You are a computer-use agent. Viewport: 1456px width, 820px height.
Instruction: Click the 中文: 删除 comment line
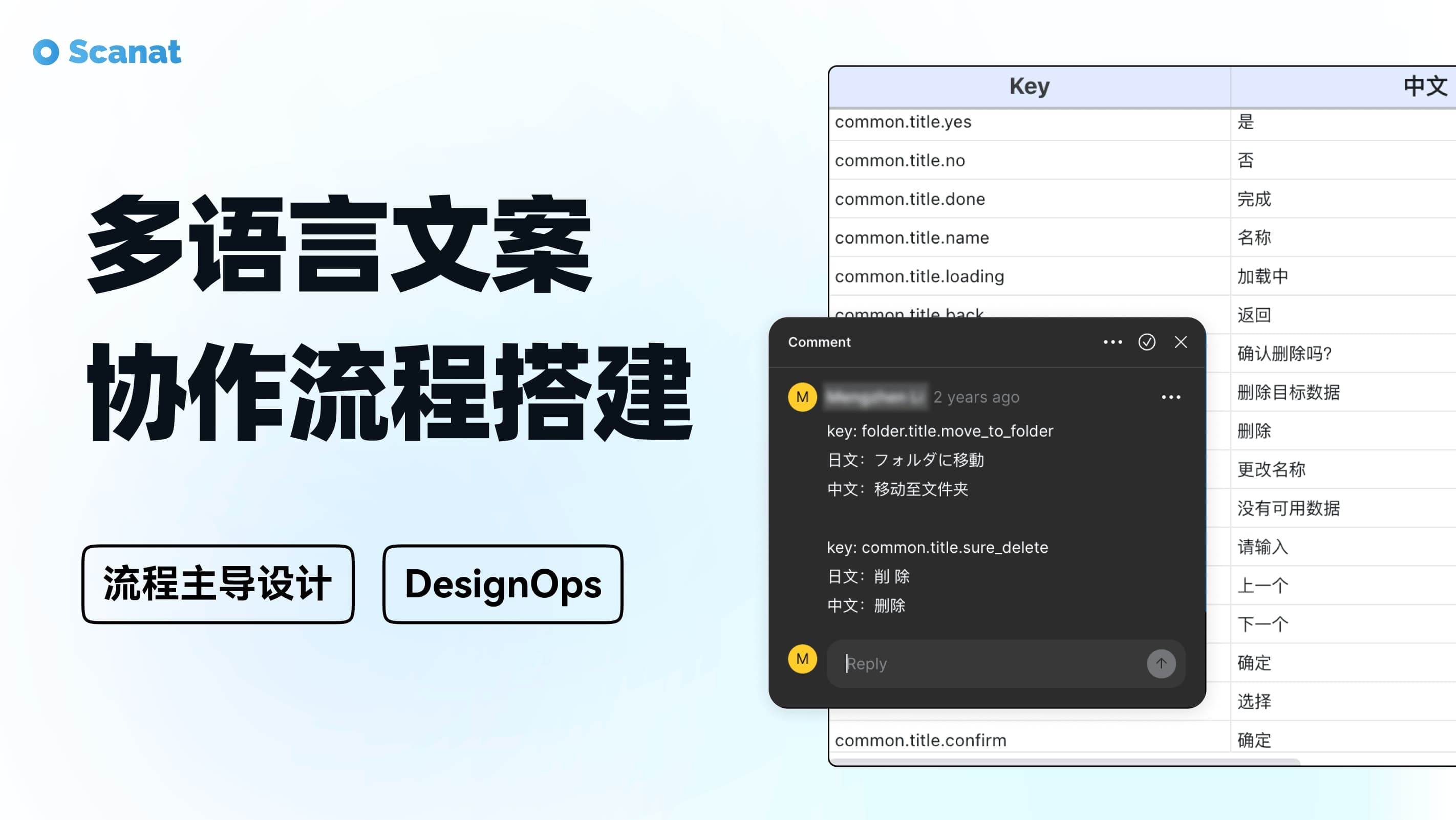coord(866,606)
